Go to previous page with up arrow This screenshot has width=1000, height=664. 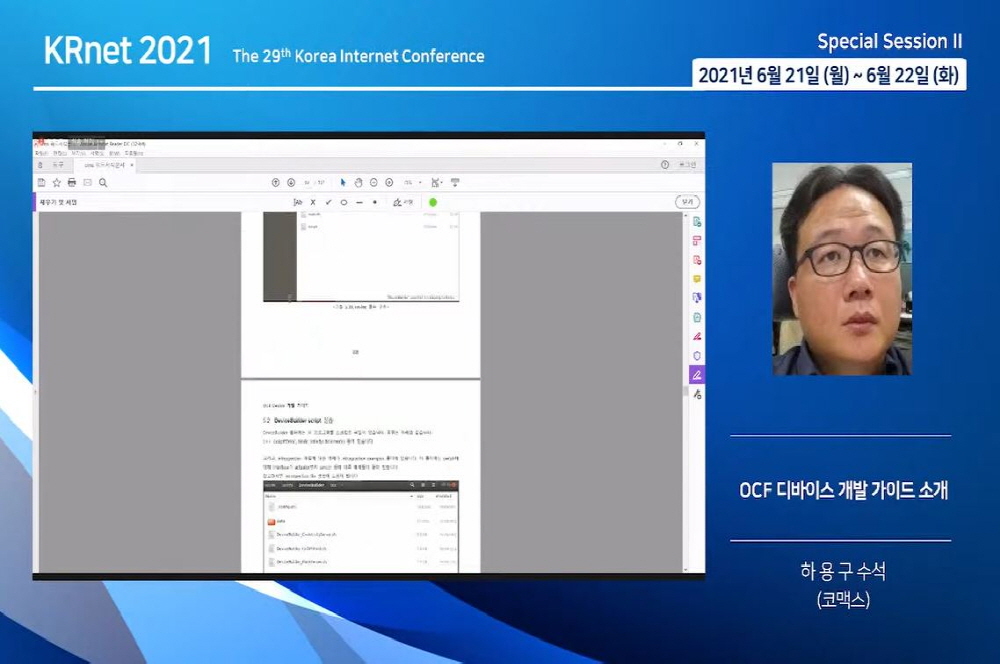276,183
